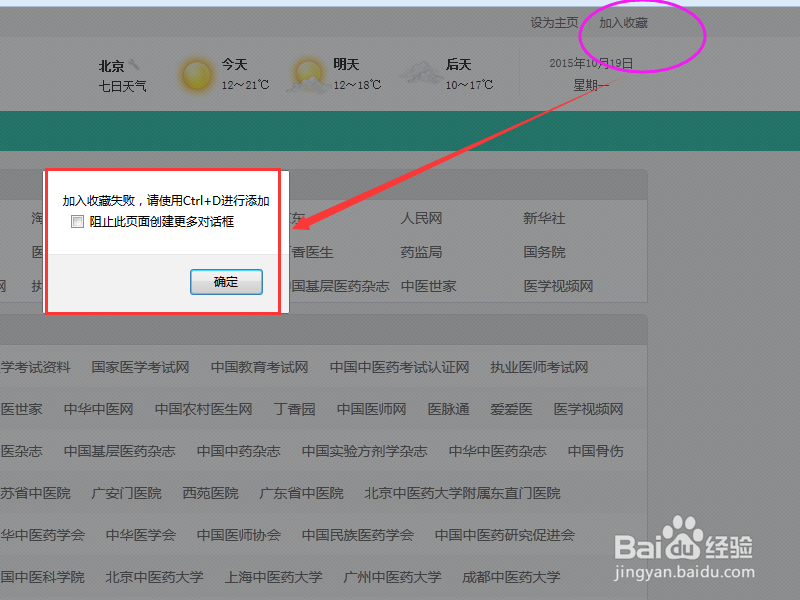
Task: Open the 国务院 link
Action: pos(544,252)
